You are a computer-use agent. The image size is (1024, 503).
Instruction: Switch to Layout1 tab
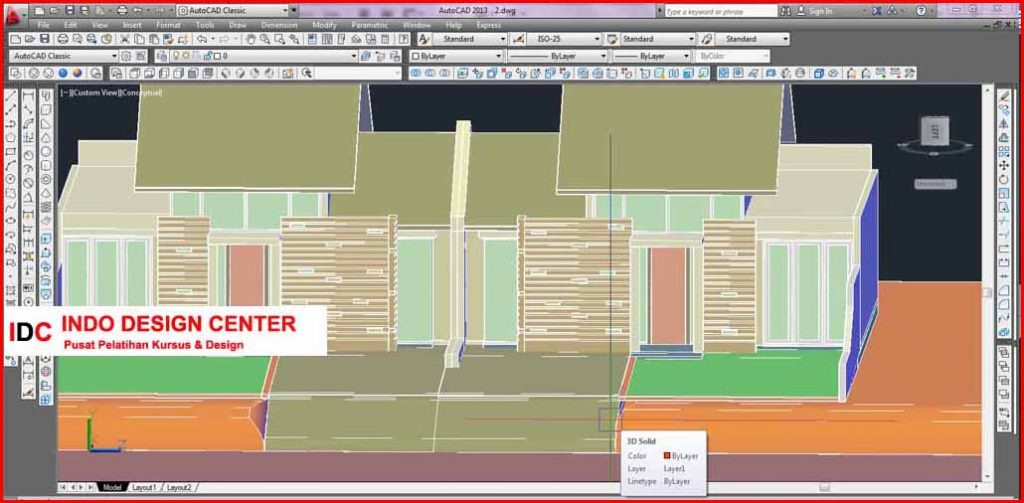pos(144,487)
